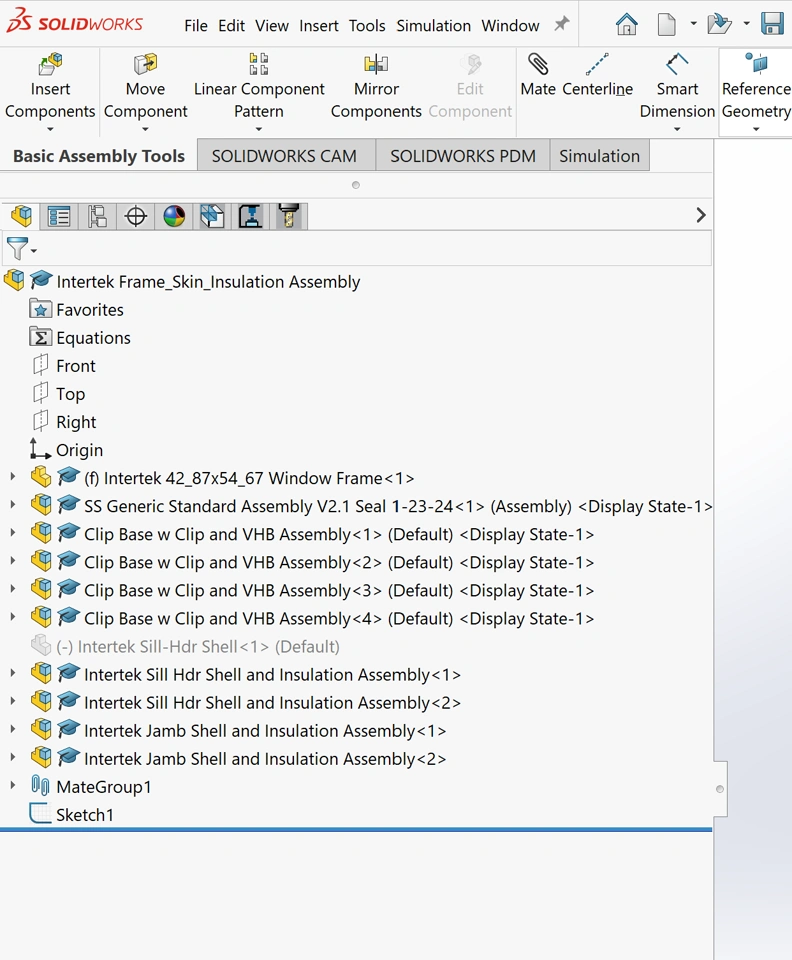792x960 pixels.
Task: Create a new document via New icon
Action: click(667, 24)
